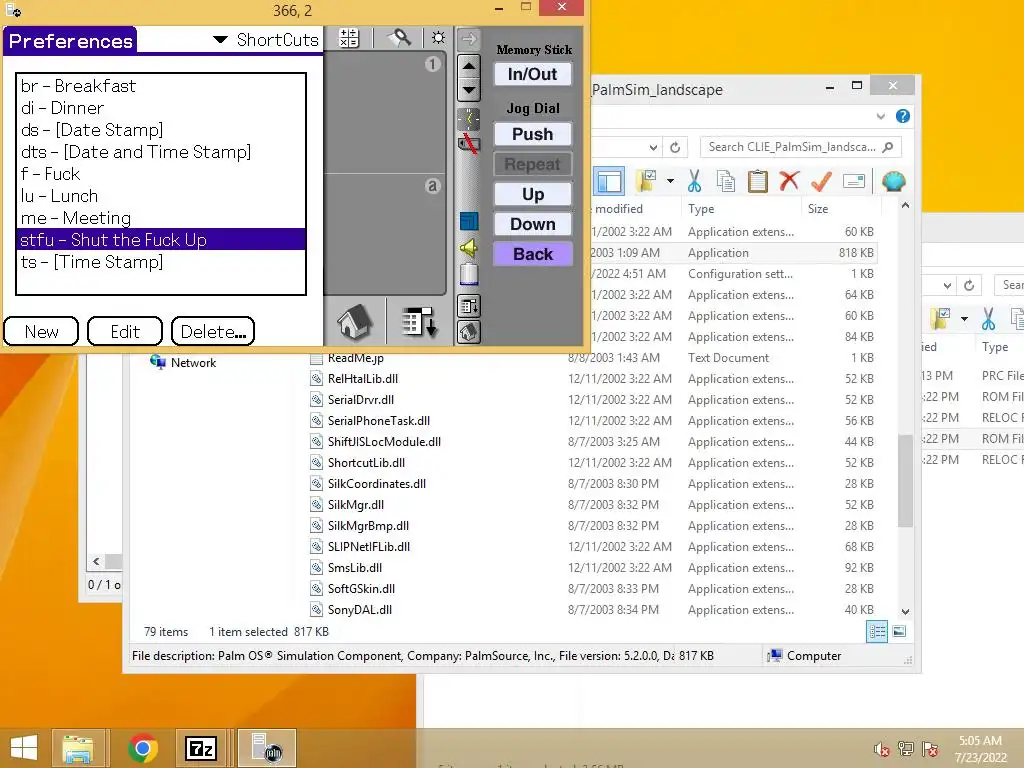The image size is (1024, 768).
Task: Open 7-Zip from taskbar
Action: (200, 748)
